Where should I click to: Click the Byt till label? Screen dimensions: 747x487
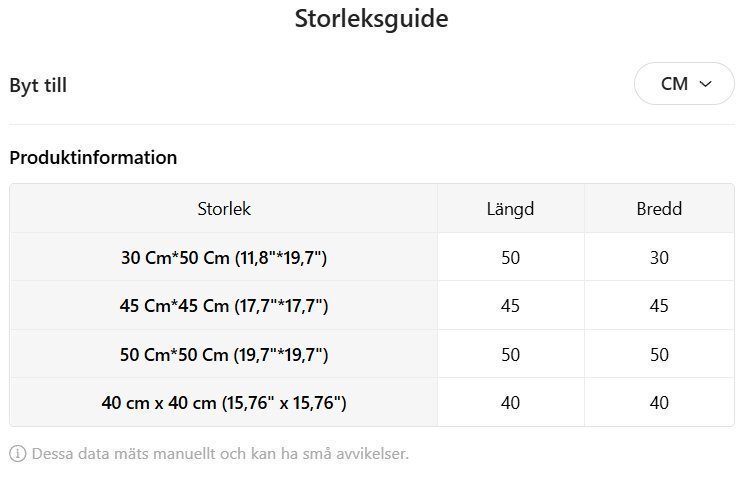[38, 85]
